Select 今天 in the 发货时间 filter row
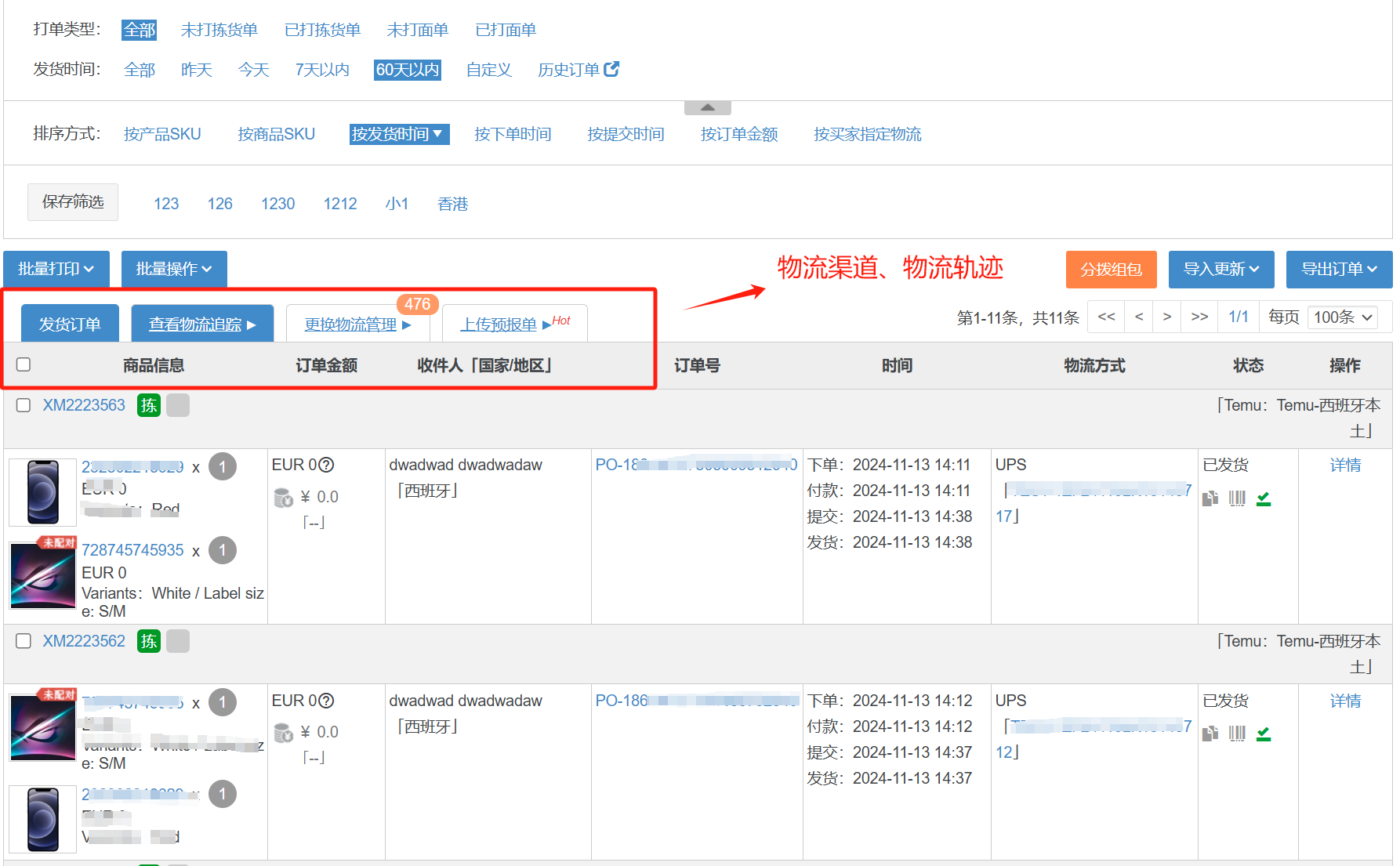This screenshot has width=1400, height=866. tap(253, 69)
